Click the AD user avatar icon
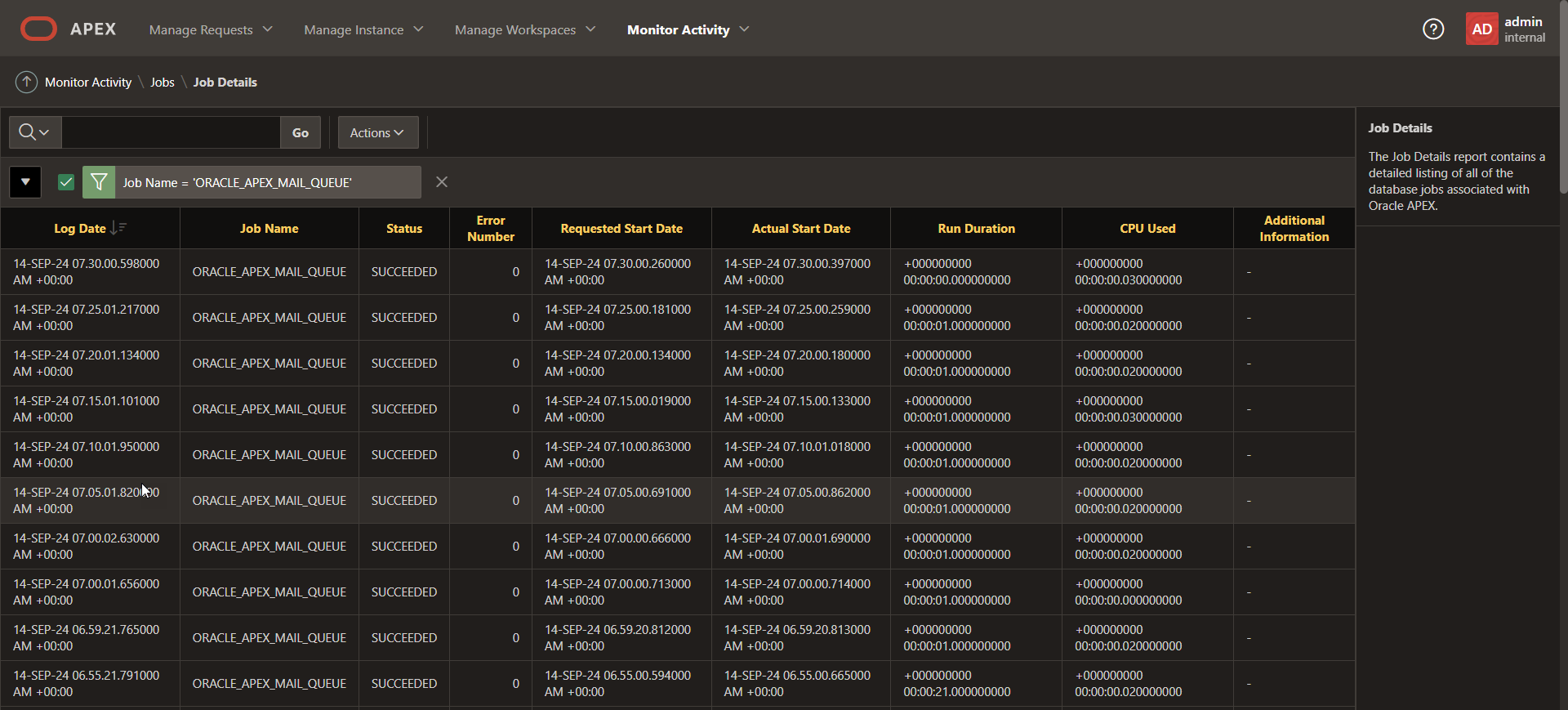 tap(1481, 29)
